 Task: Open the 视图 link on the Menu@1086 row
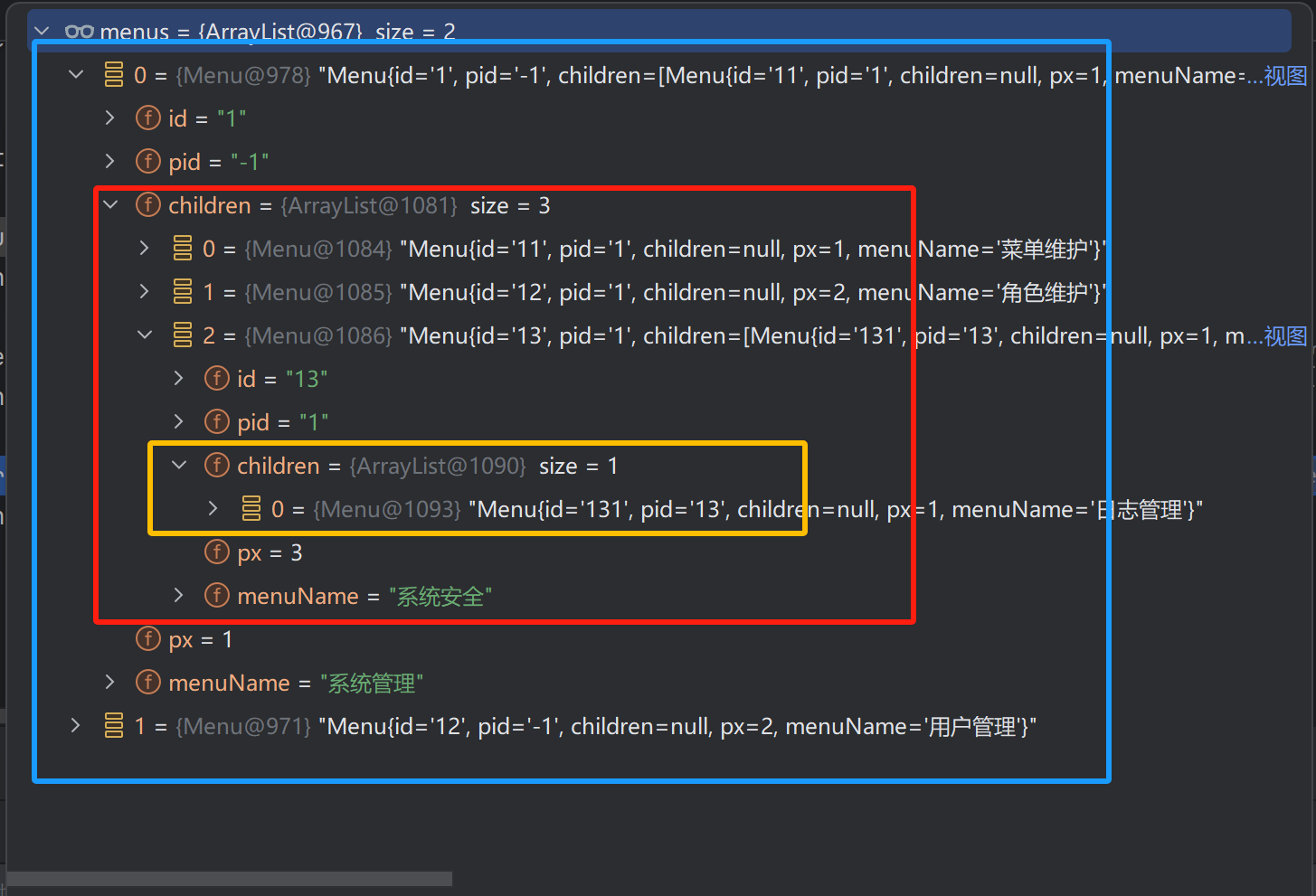click(1284, 336)
